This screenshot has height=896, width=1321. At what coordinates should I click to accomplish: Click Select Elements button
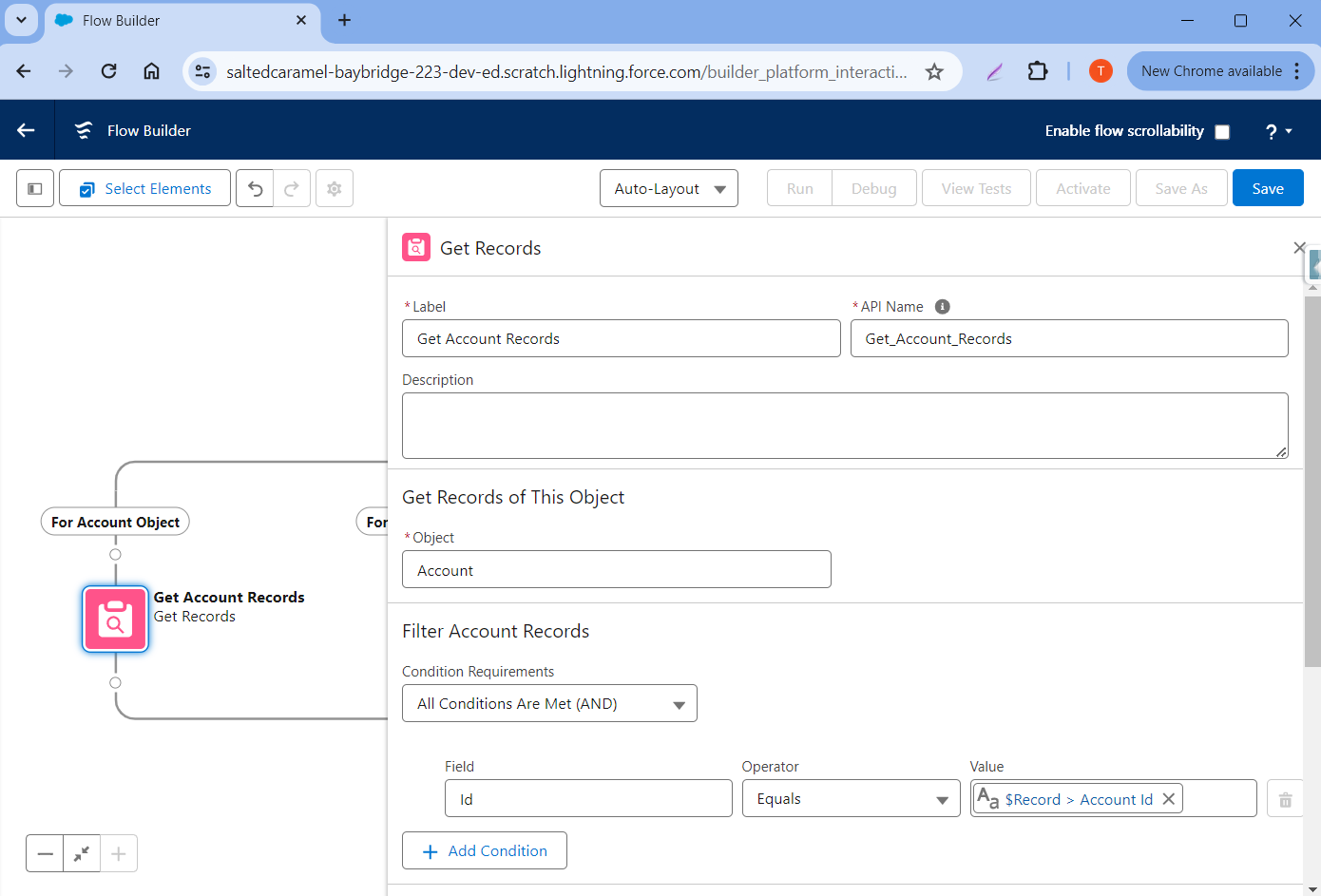144,188
